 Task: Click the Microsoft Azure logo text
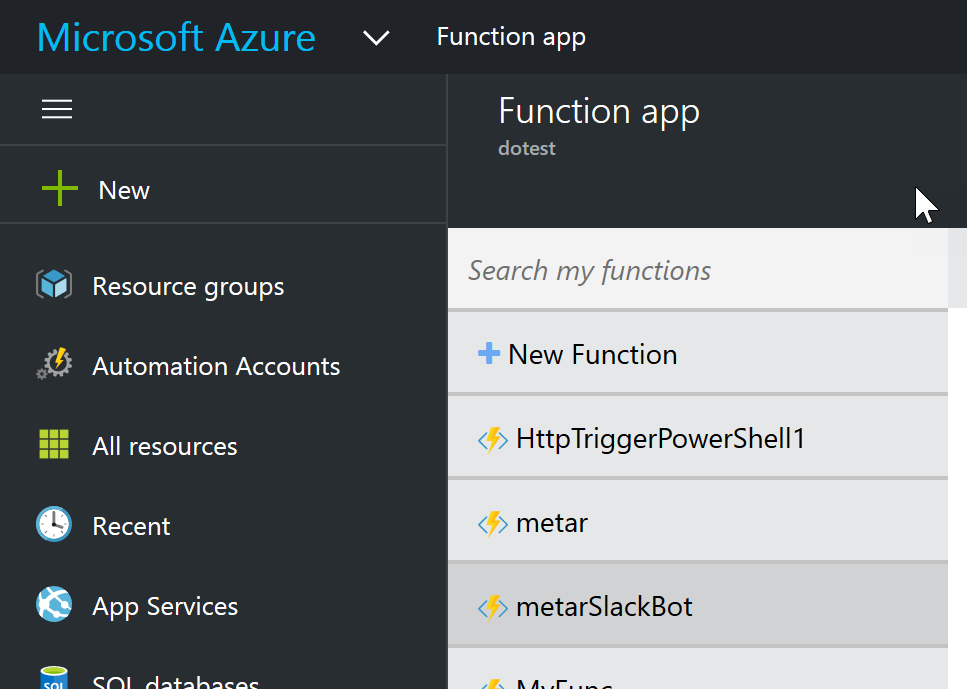[x=176, y=38]
